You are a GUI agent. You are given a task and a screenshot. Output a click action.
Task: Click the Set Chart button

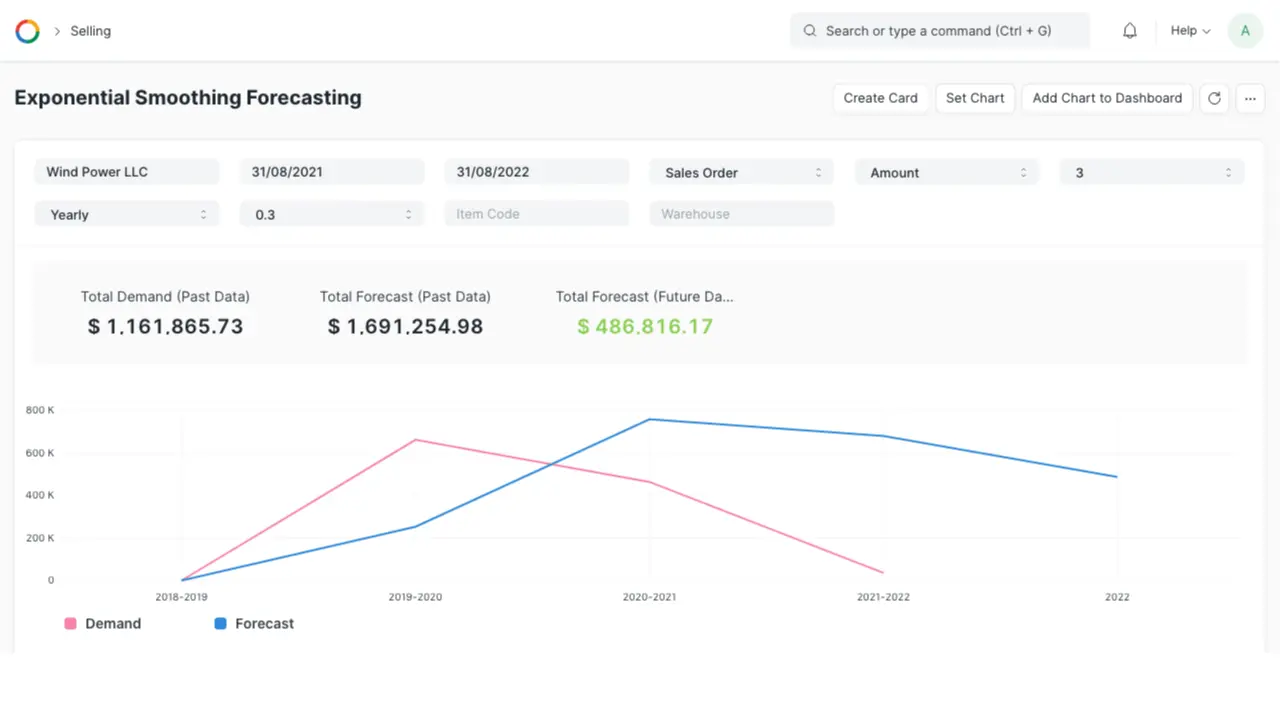tap(975, 98)
